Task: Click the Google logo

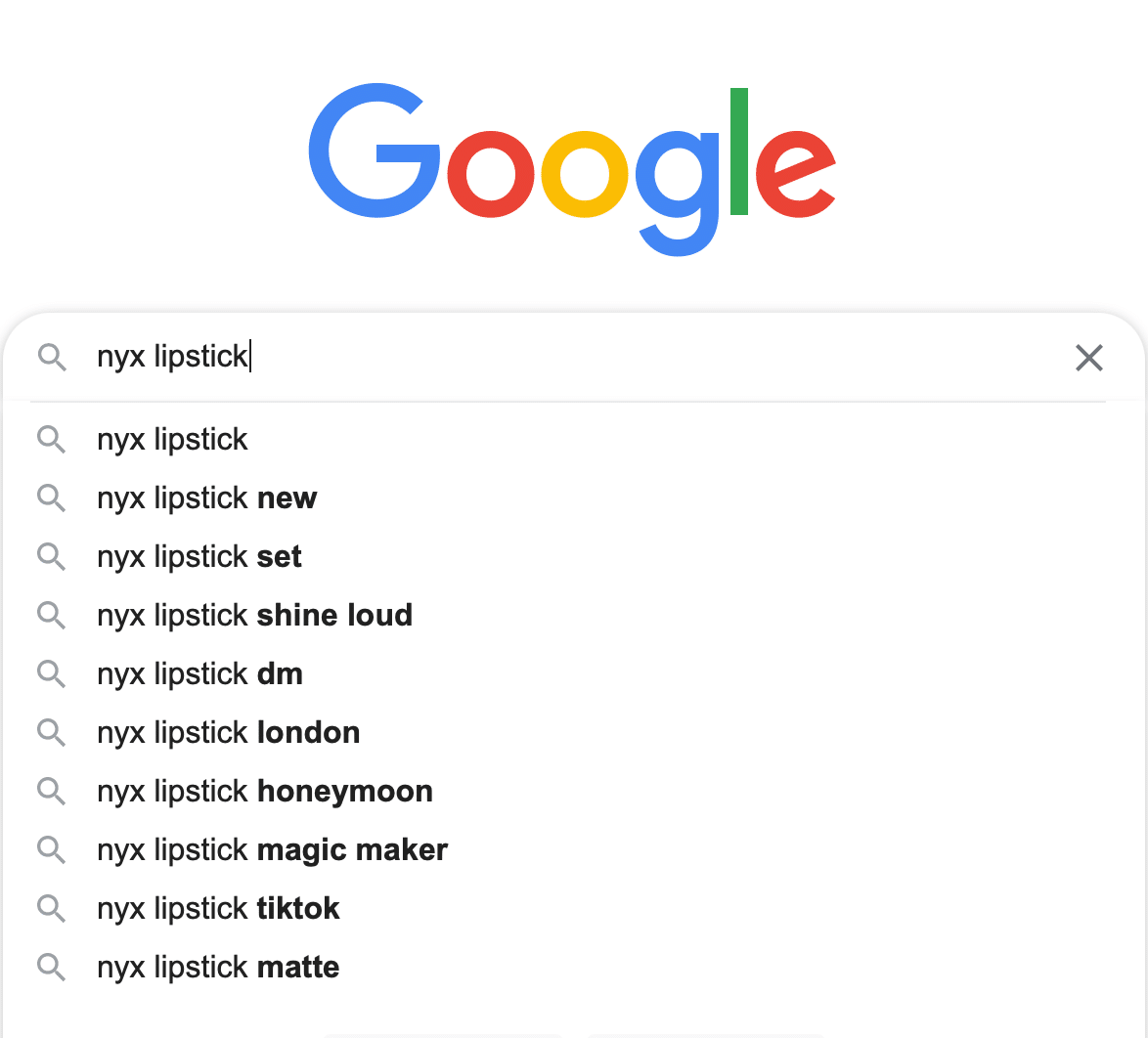Action: pyautogui.click(x=573, y=170)
